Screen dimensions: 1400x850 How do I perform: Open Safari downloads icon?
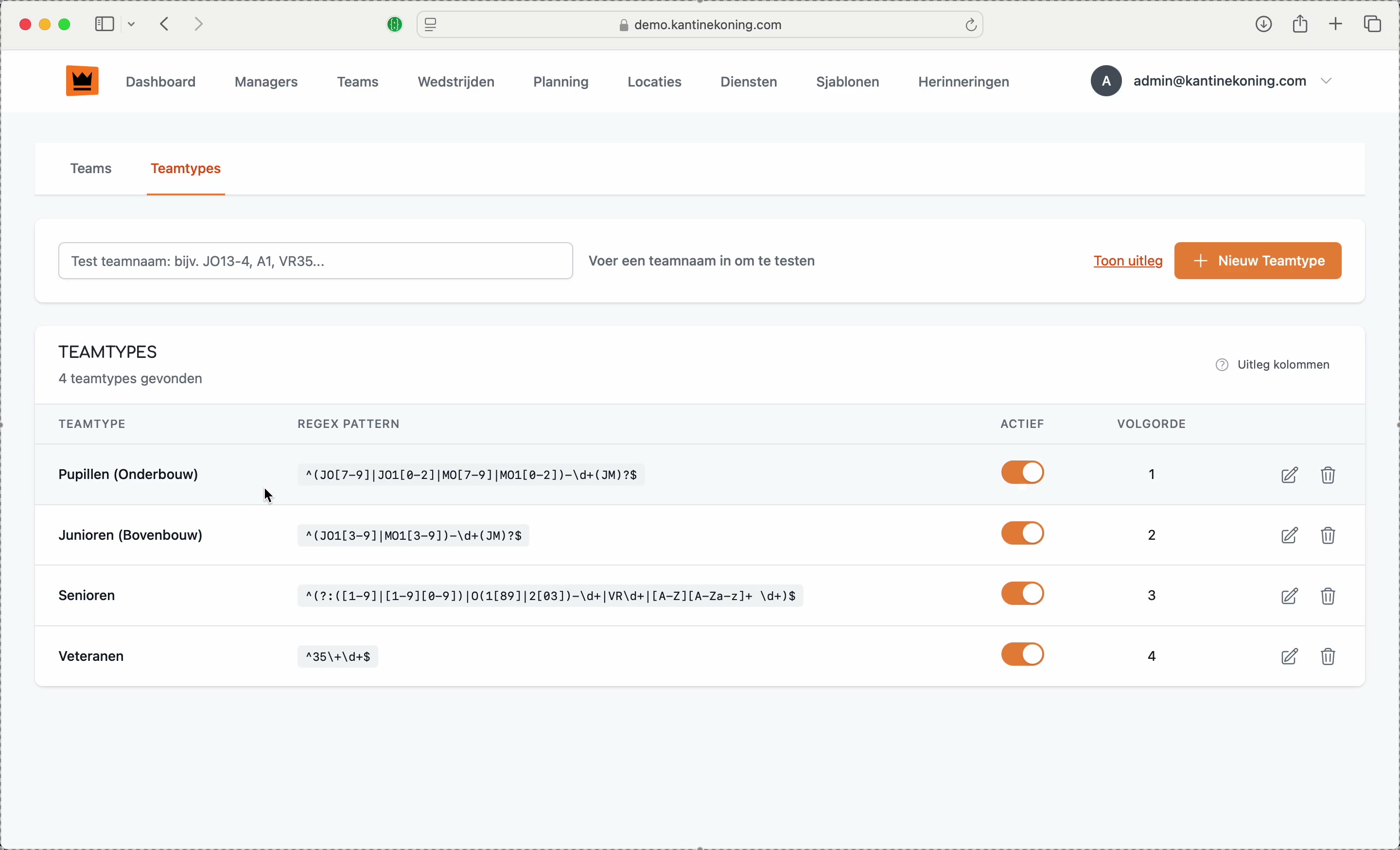[1263, 24]
